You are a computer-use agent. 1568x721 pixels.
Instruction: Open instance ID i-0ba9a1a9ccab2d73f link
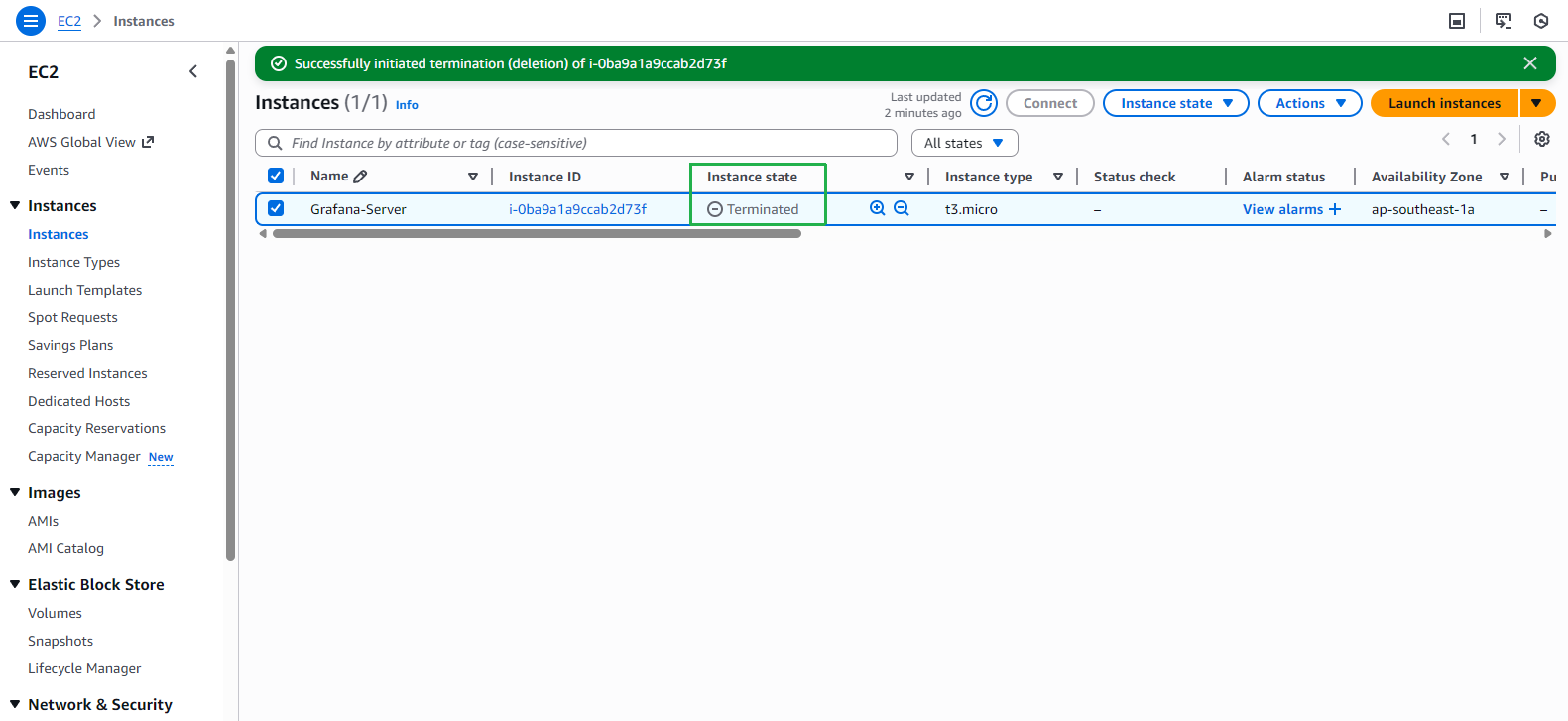point(577,209)
